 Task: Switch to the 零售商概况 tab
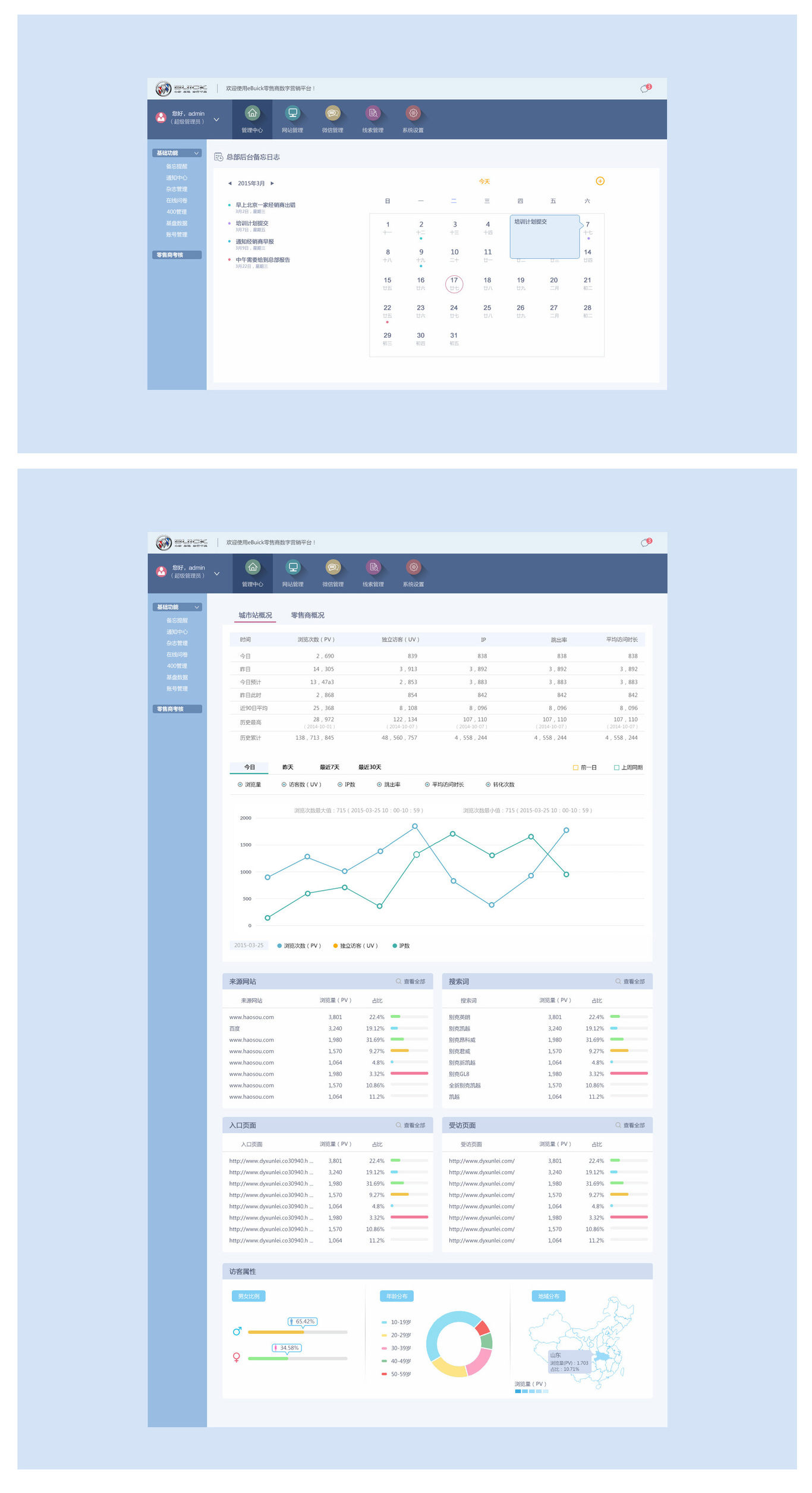click(307, 615)
